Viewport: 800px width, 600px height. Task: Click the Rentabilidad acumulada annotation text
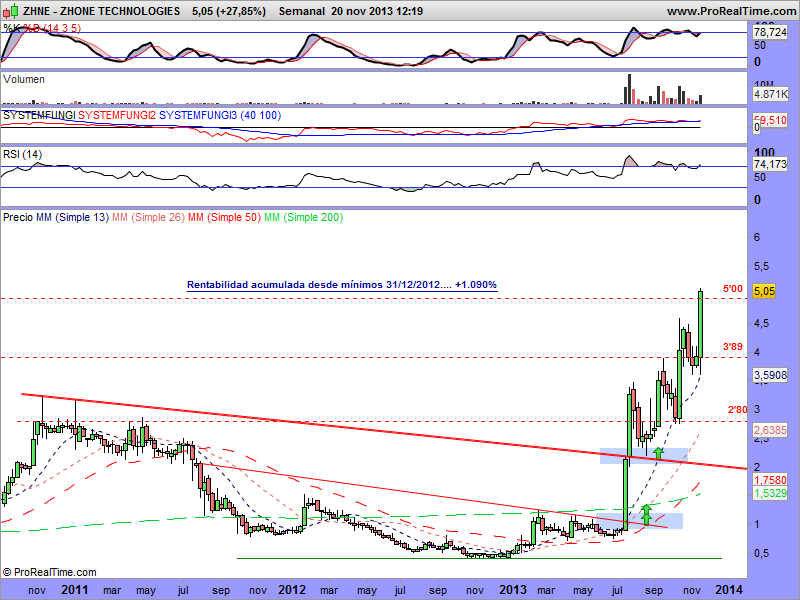[342, 285]
